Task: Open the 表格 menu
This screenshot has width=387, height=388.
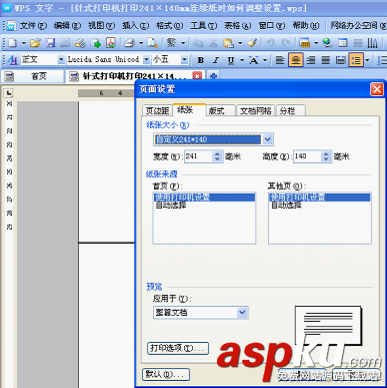Action: (238, 26)
